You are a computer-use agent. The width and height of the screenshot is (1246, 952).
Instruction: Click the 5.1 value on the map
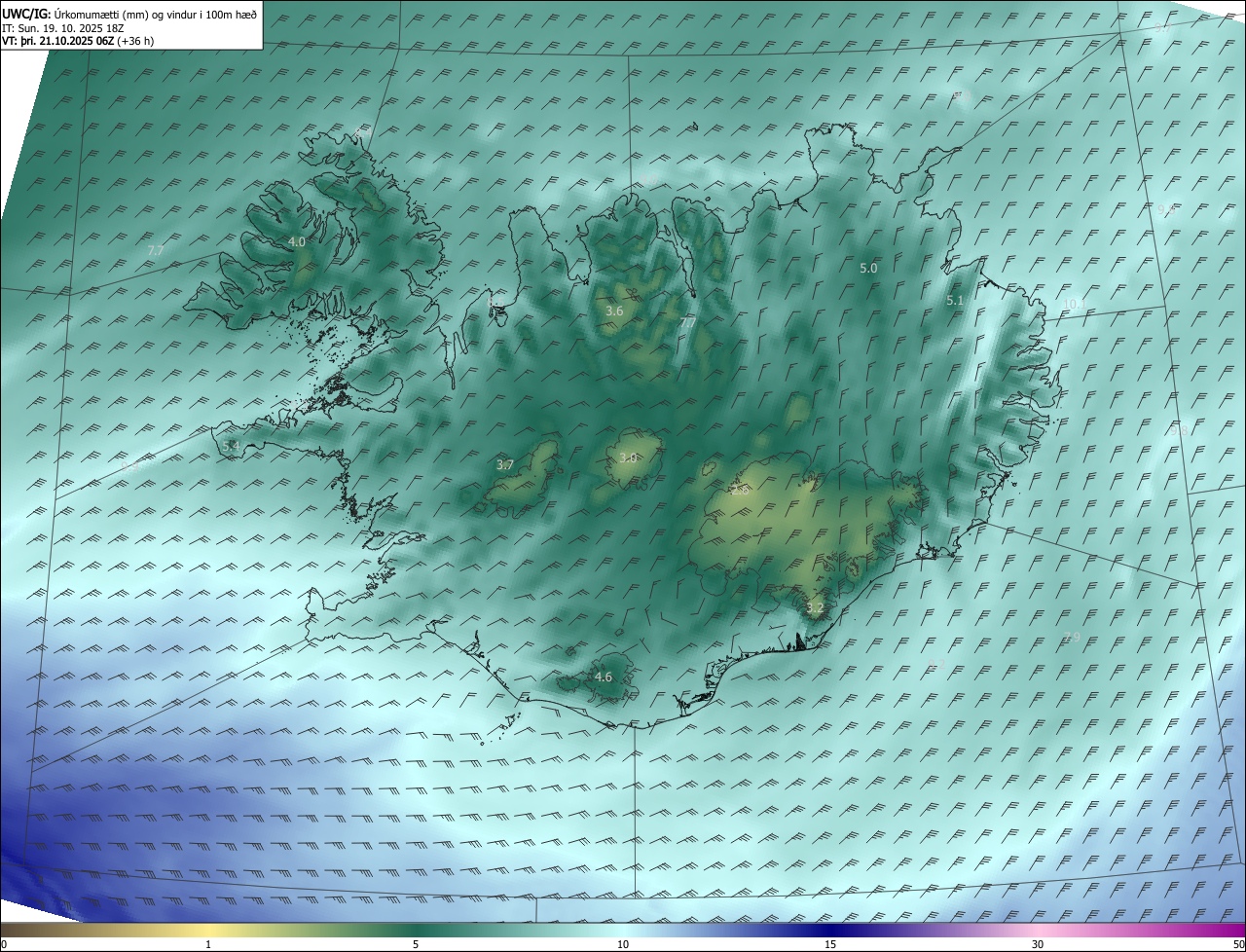(955, 301)
